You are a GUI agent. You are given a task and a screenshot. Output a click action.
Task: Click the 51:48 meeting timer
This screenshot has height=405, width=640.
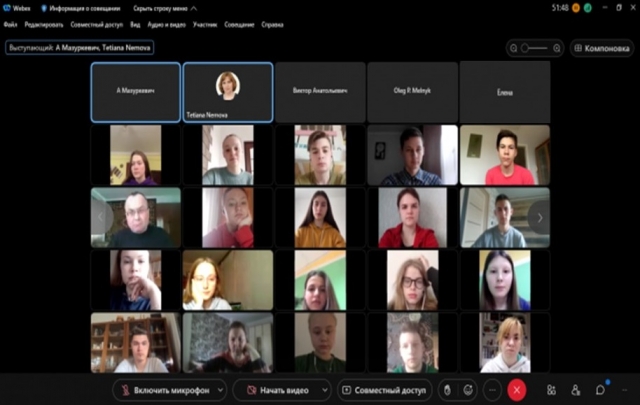tap(560, 8)
